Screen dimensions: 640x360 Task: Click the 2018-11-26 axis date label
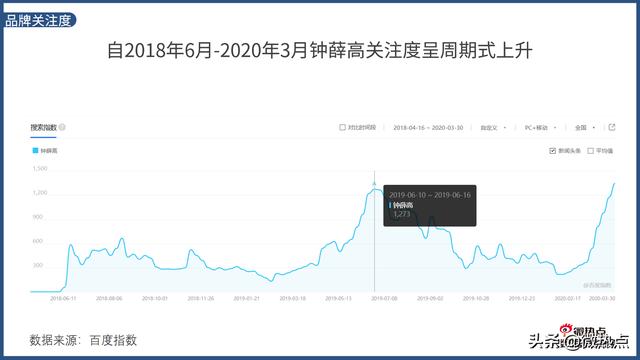(x=200, y=298)
